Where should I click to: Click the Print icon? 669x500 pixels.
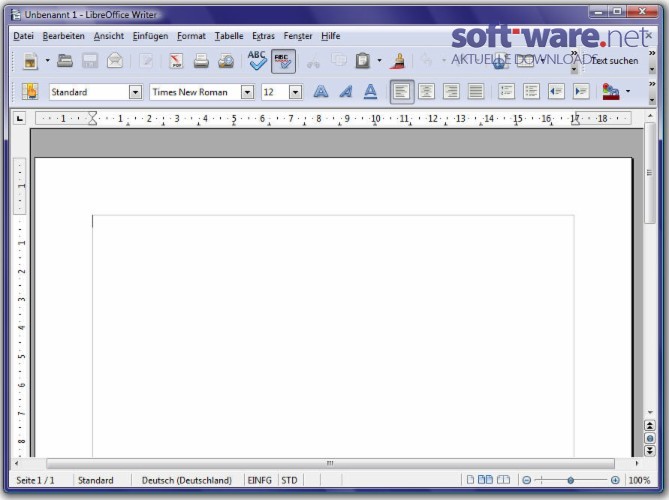point(201,61)
